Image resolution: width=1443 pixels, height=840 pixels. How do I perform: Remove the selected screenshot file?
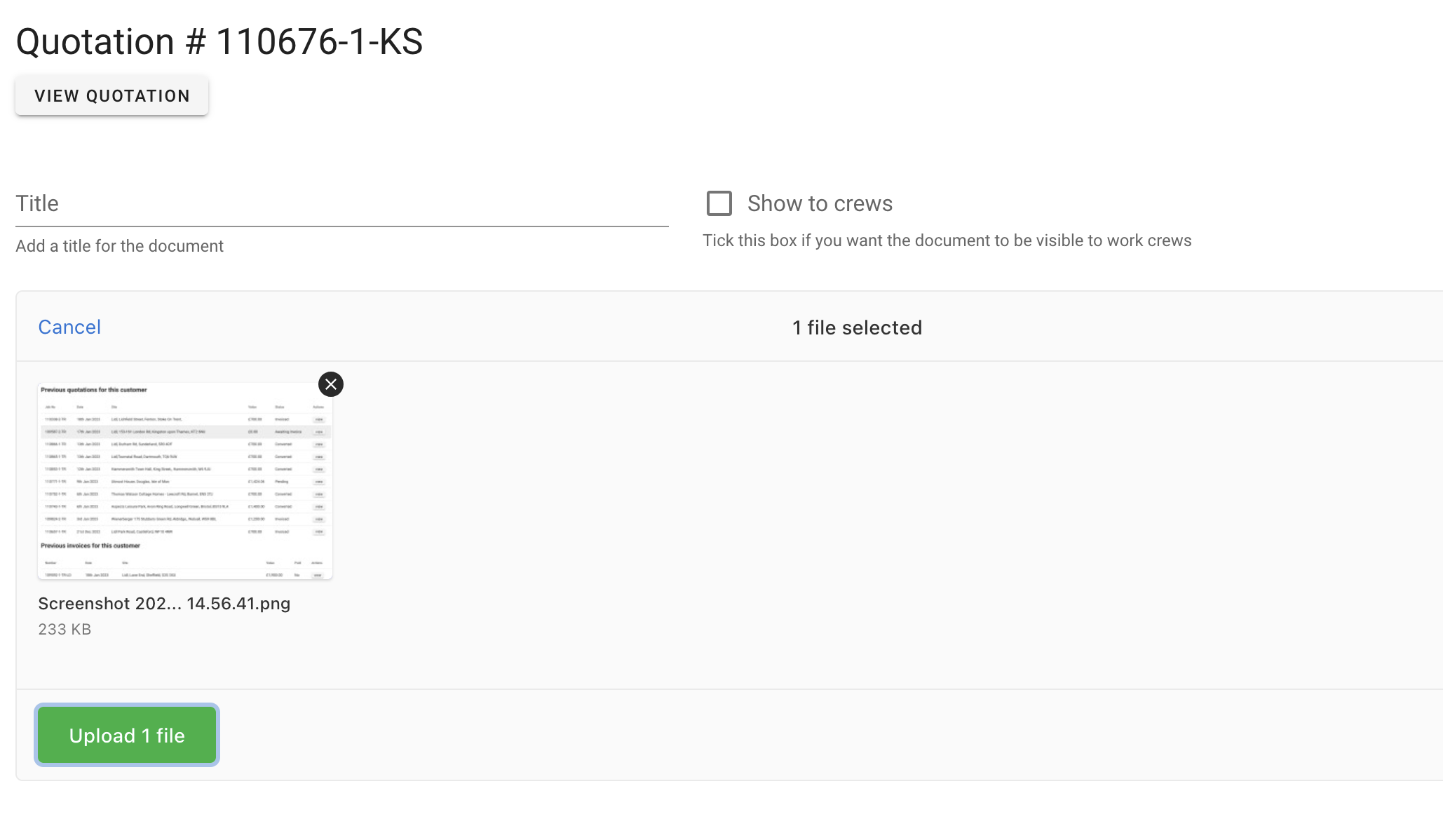click(331, 384)
